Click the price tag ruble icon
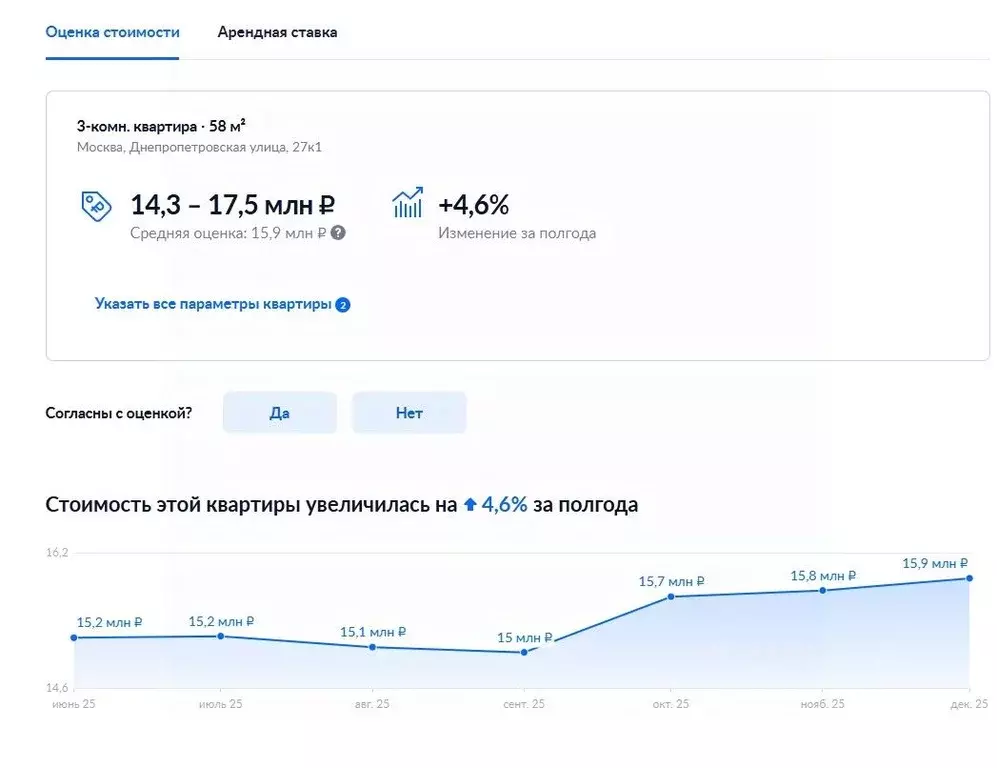Screen dimensions: 997x768 pos(98,204)
